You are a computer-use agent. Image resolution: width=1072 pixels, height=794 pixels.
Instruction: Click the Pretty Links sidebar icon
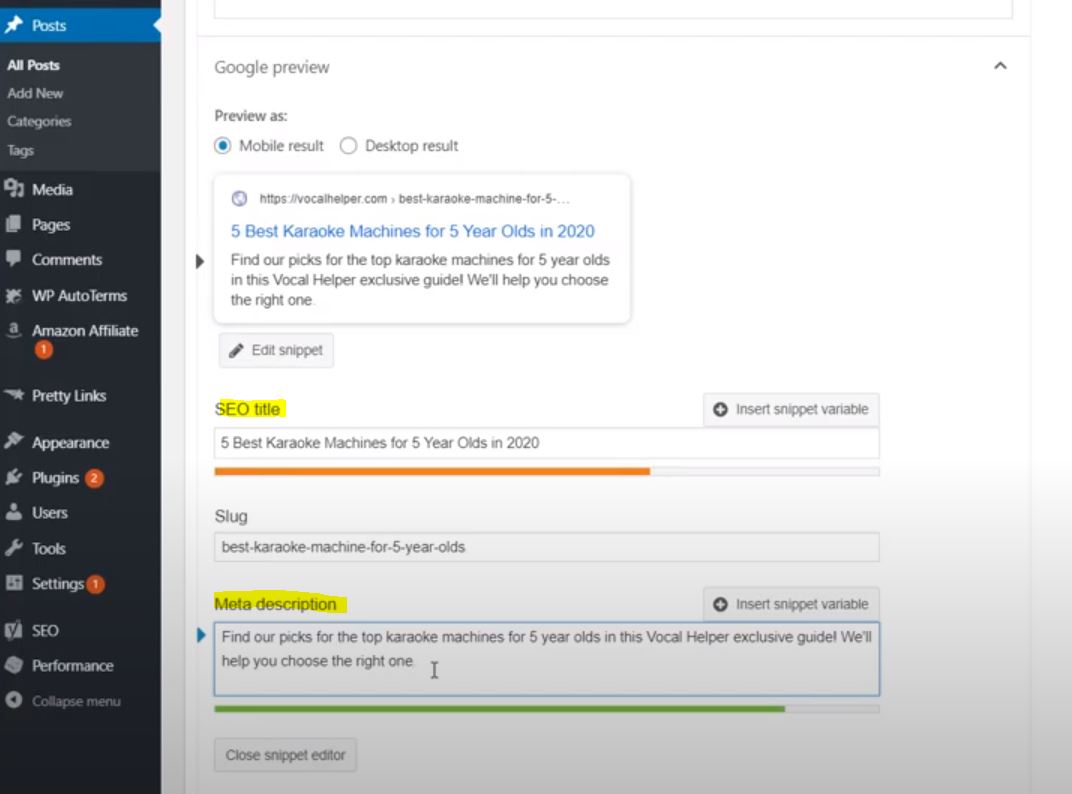[18, 395]
